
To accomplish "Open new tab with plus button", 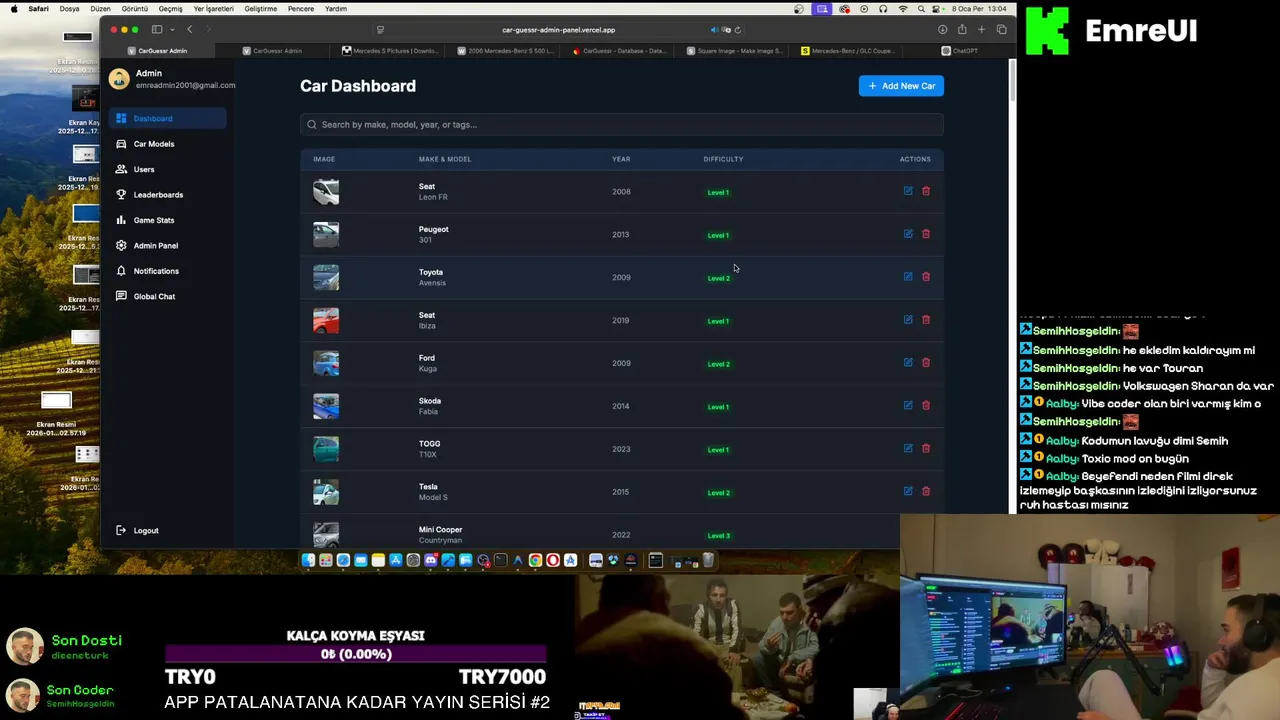I will (x=981, y=30).
